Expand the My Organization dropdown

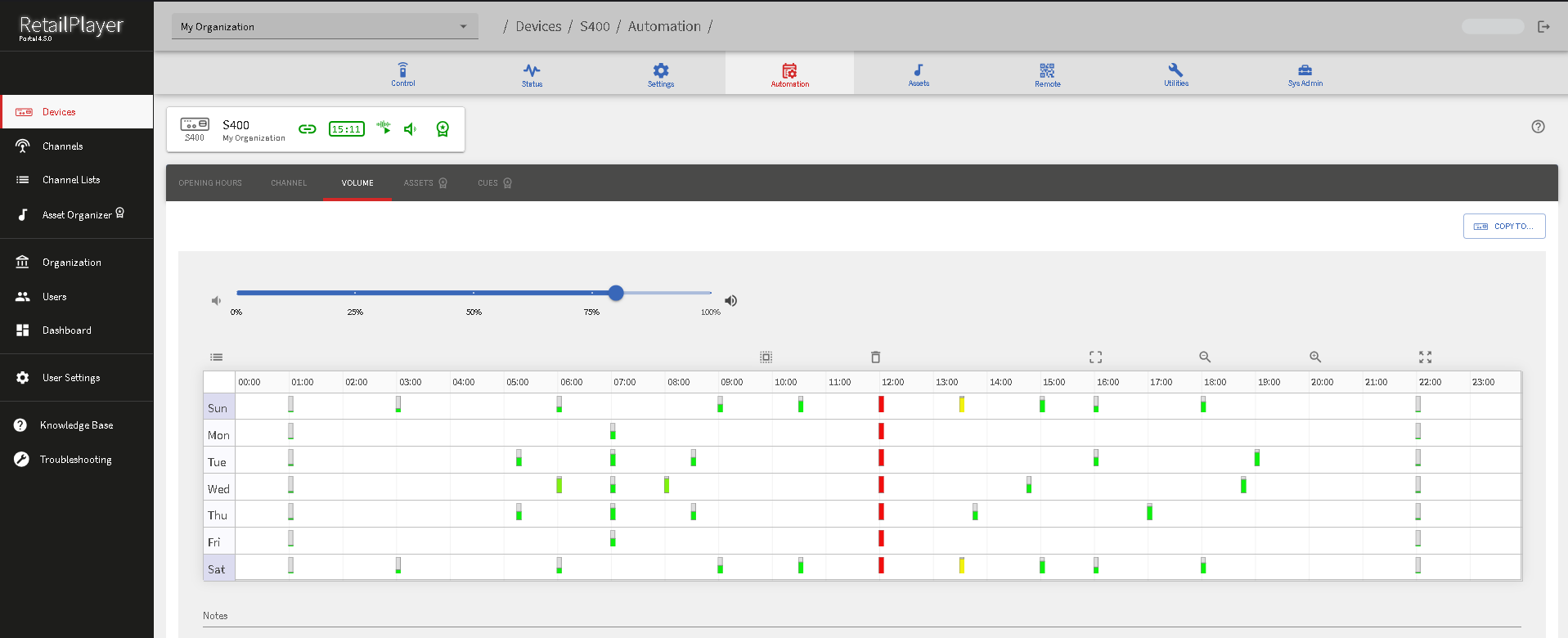pyautogui.click(x=325, y=27)
